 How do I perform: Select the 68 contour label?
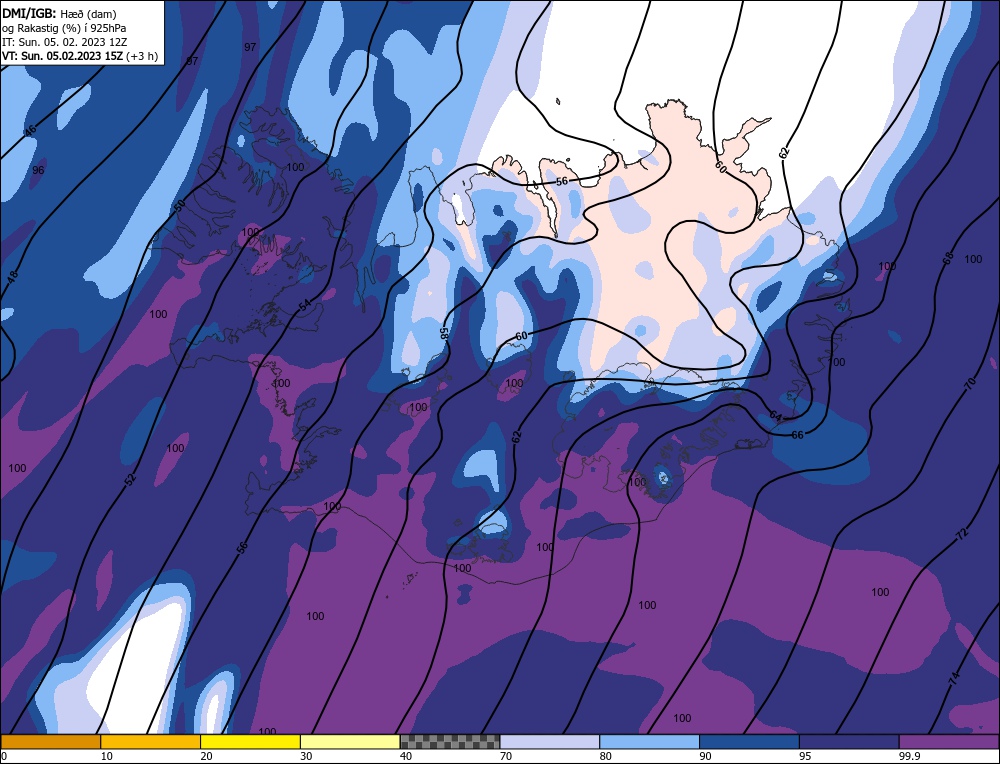948,258
